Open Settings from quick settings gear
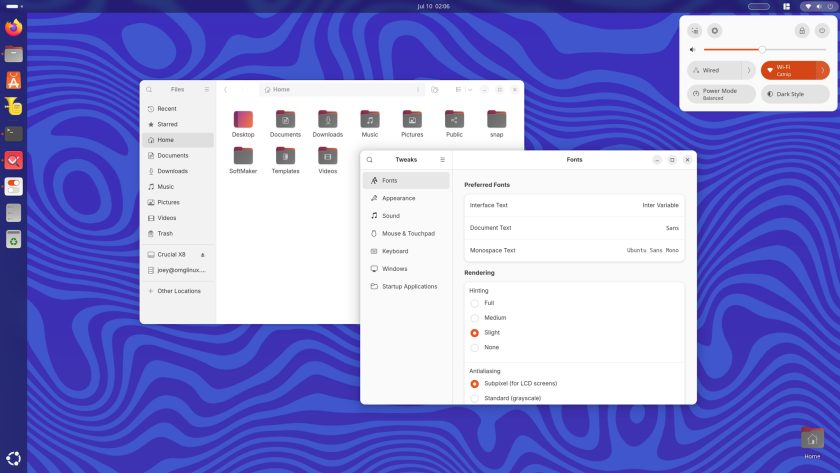Viewport: 840px width, 473px height. click(x=715, y=31)
